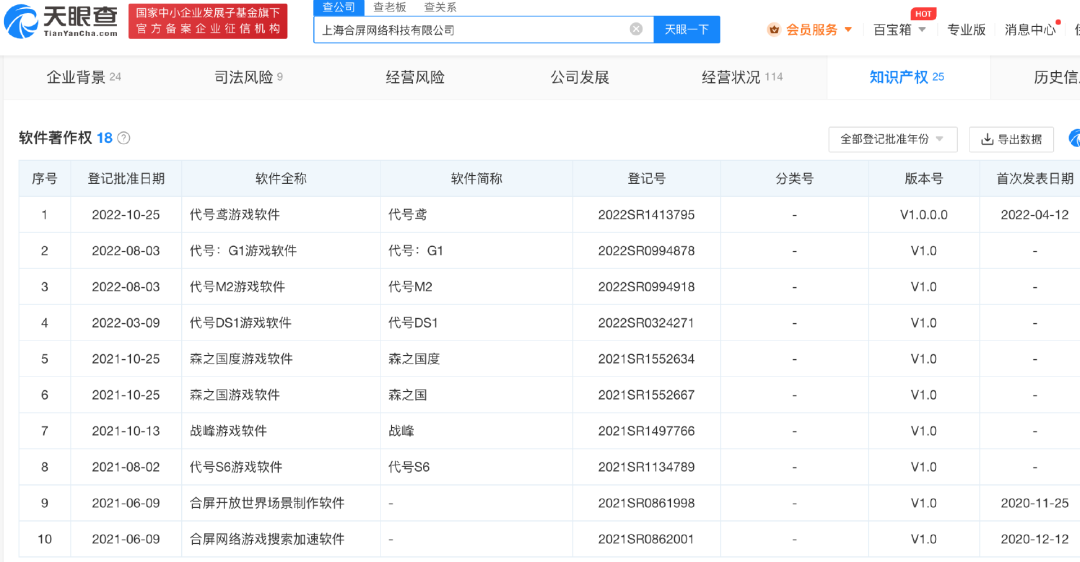
Task: Click registration number 2021SR0862001
Action: tap(646, 539)
